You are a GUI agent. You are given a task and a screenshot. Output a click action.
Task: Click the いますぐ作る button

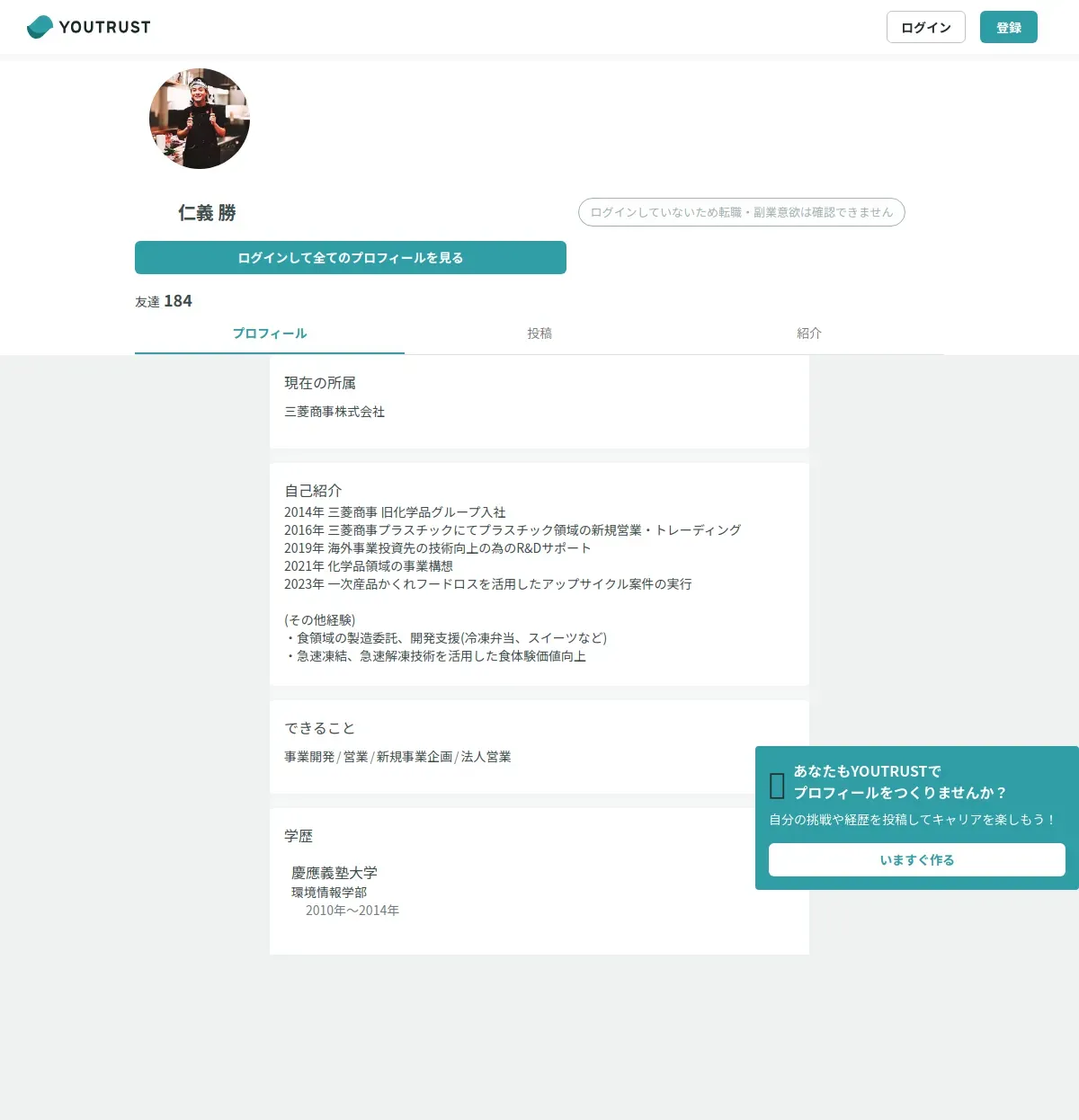(917, 859)
